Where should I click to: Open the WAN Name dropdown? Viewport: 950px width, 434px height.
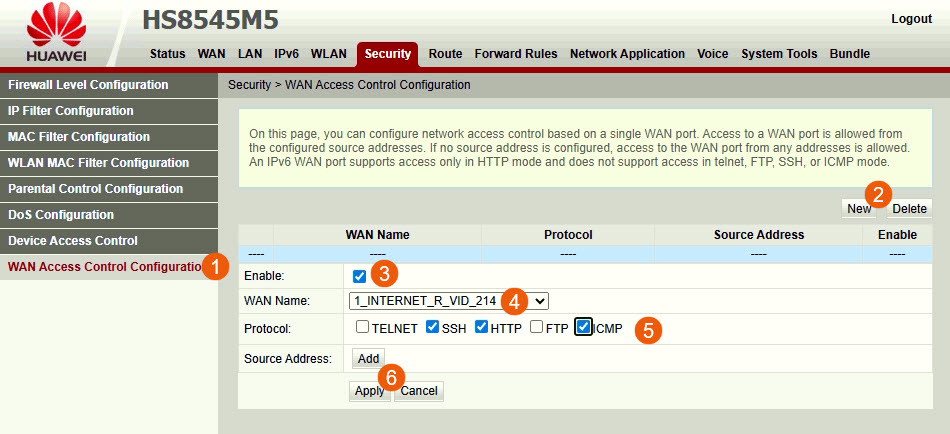pos(448,301)
